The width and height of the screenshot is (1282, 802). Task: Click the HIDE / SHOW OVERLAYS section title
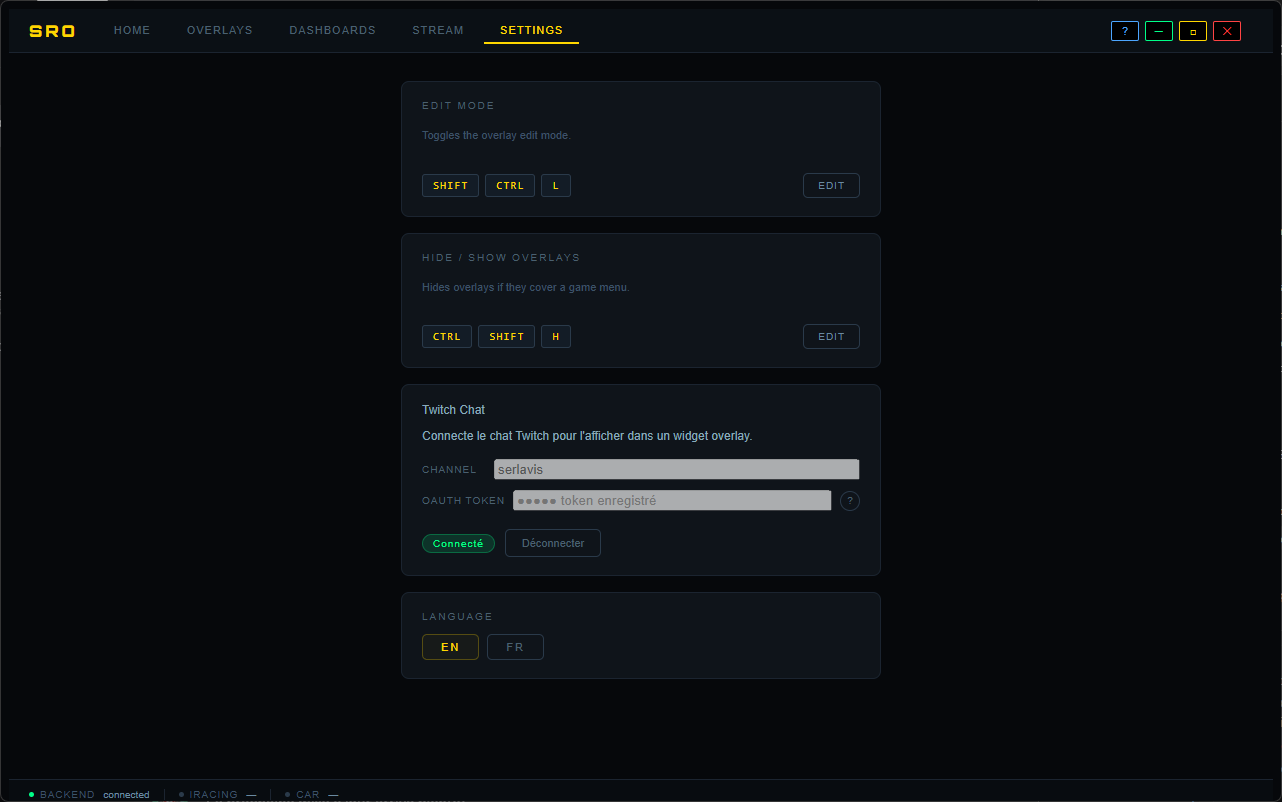[501, 258]
